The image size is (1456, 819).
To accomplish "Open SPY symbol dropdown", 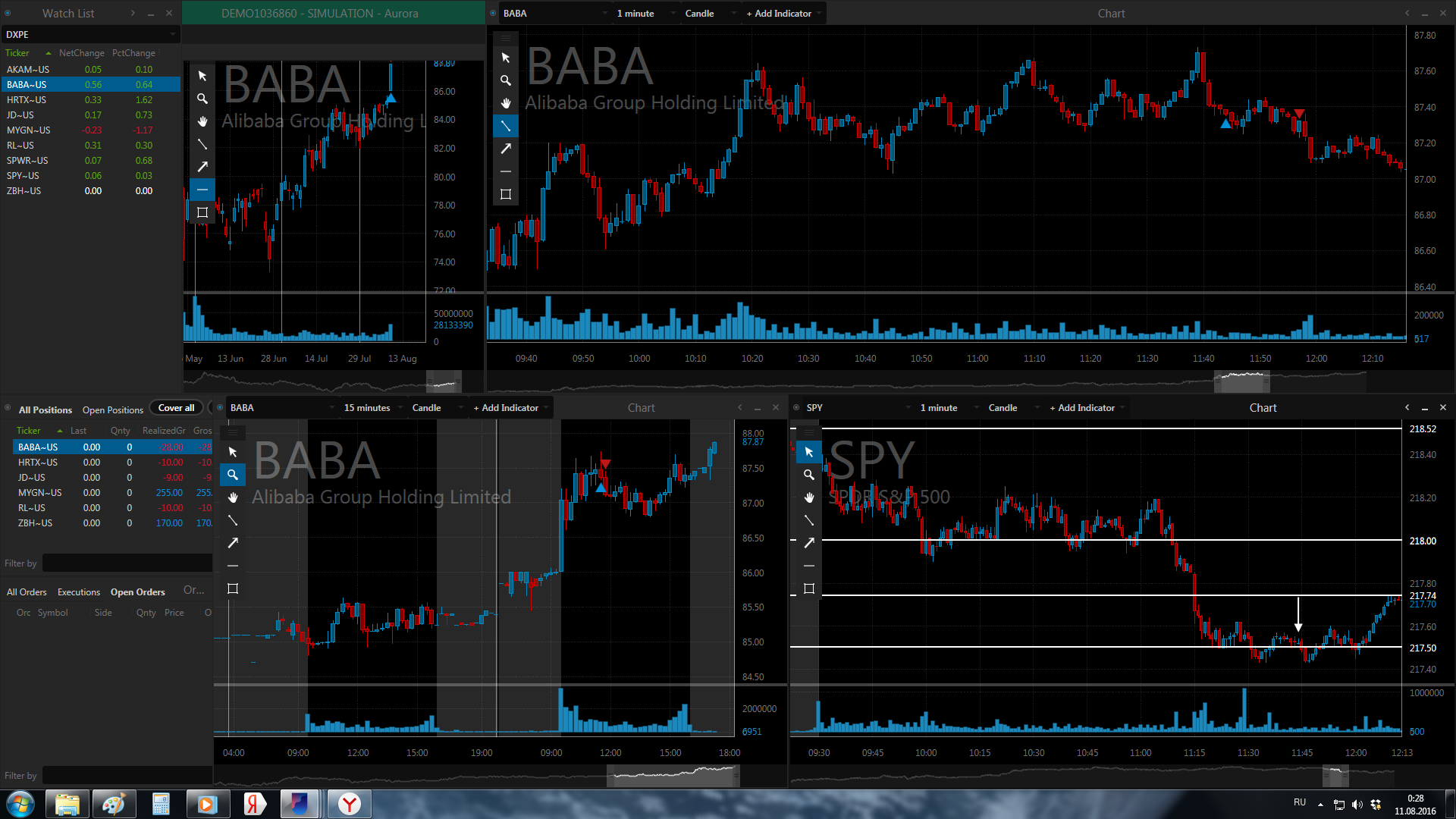I will click(858, 407).
